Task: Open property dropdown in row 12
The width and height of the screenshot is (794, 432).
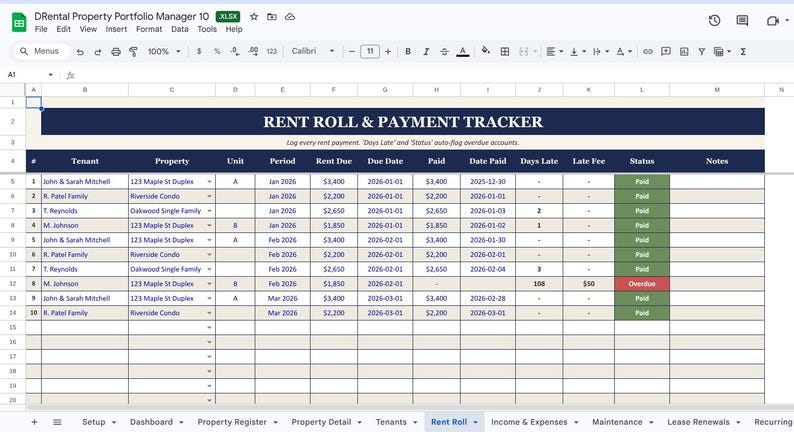Action: pyautogui.click(x=209, y=284)
